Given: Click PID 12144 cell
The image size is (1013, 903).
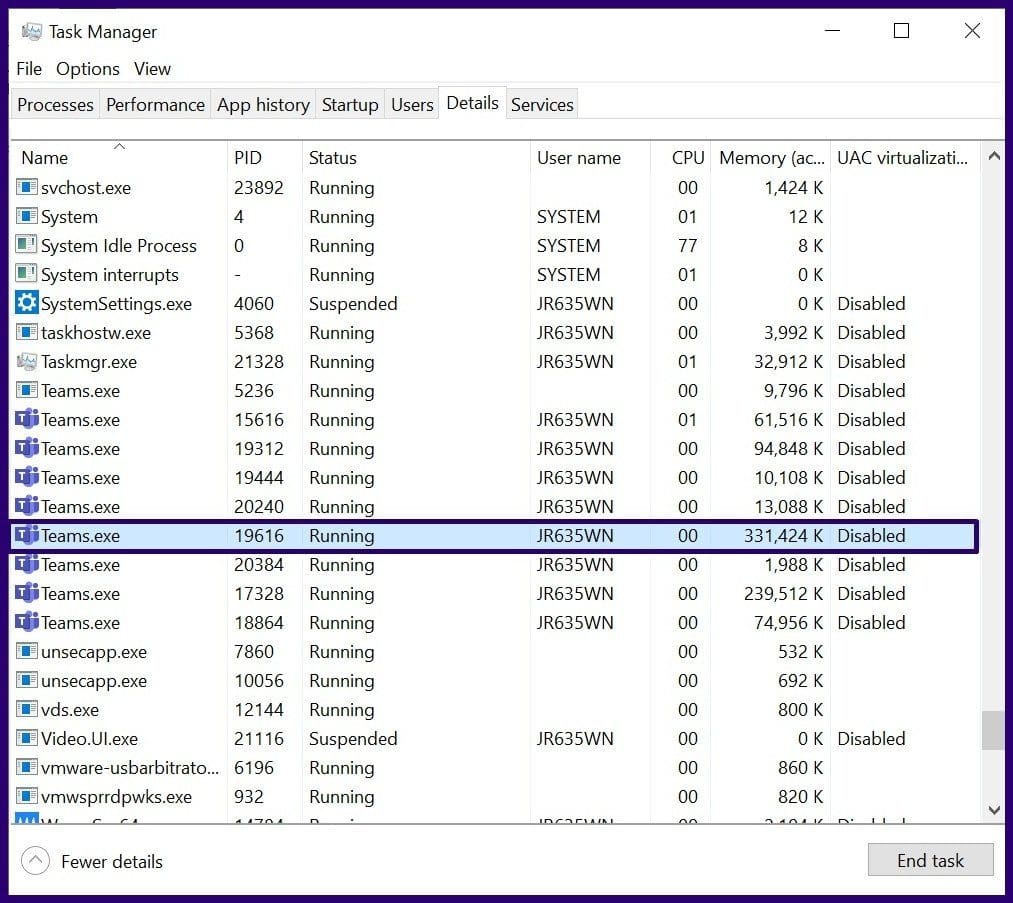Looking at the screenshot, I should click(x=258, y=709).
